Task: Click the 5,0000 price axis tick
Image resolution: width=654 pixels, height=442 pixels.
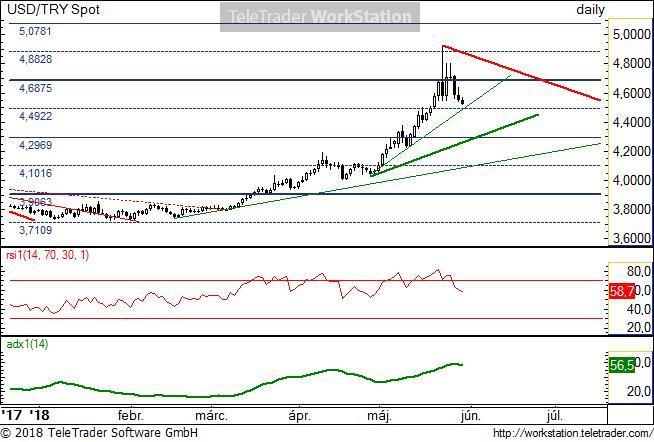Action: [631, 34]
